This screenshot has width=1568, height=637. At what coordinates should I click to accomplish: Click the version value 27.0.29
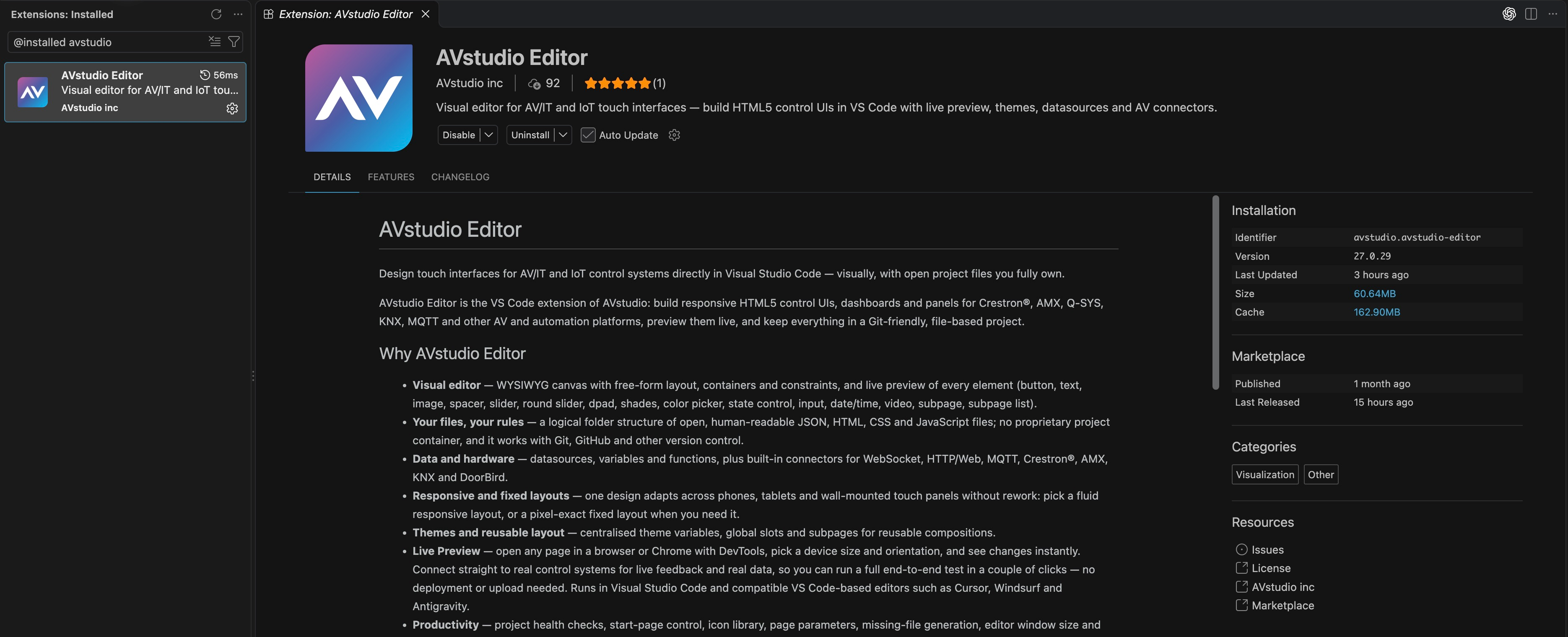pos(1372,256)
